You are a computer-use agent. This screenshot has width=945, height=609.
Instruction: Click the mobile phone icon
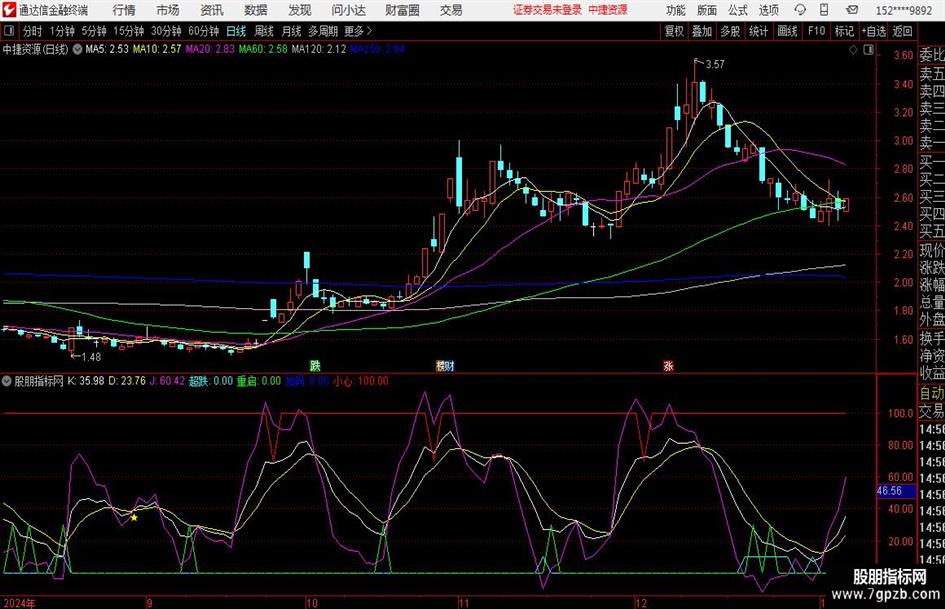click(824, 10)
